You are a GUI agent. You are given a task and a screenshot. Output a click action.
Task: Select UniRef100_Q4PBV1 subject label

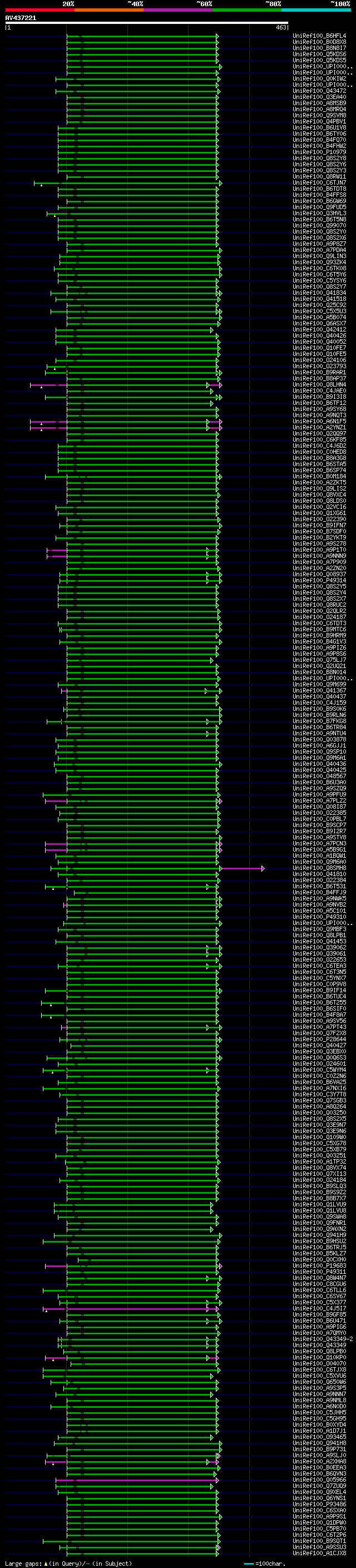click(319, 121)
